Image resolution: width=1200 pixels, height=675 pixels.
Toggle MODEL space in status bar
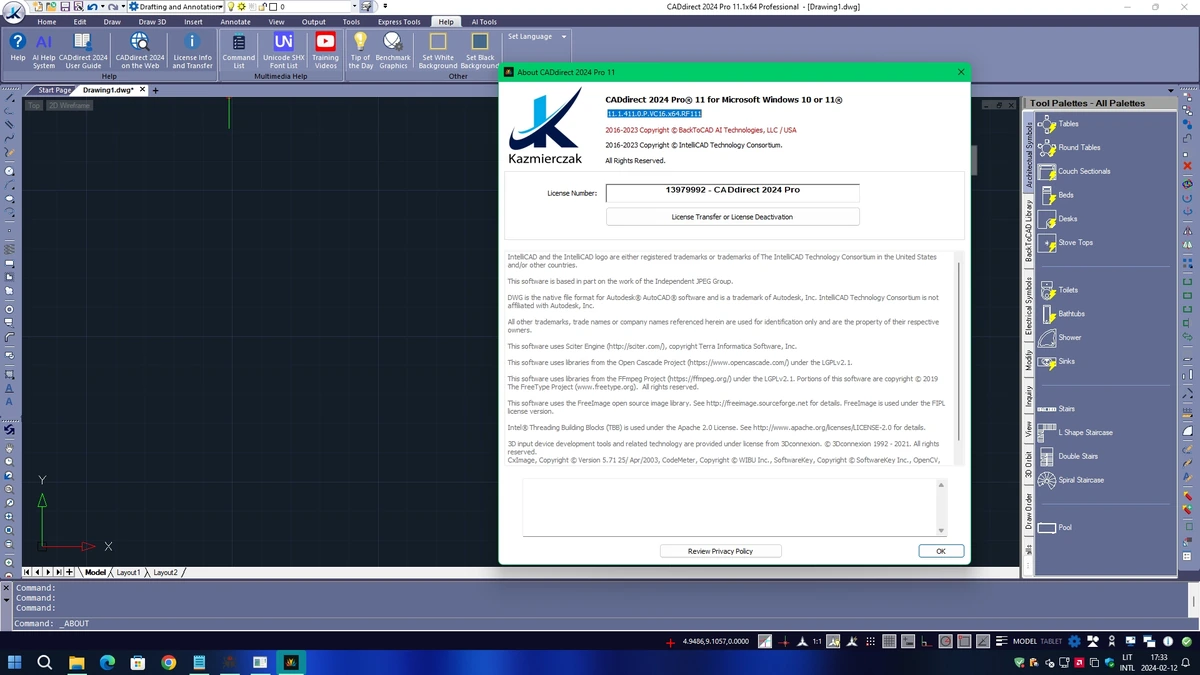1025,641
